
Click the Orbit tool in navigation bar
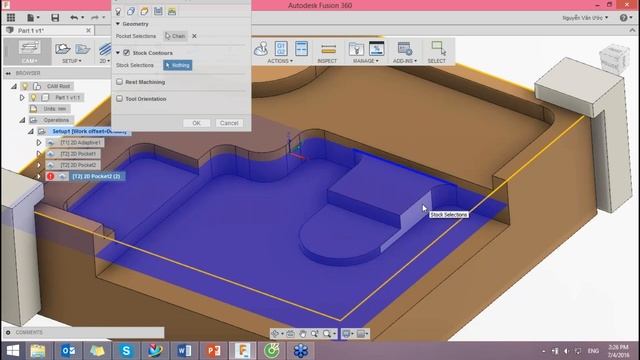275,333
